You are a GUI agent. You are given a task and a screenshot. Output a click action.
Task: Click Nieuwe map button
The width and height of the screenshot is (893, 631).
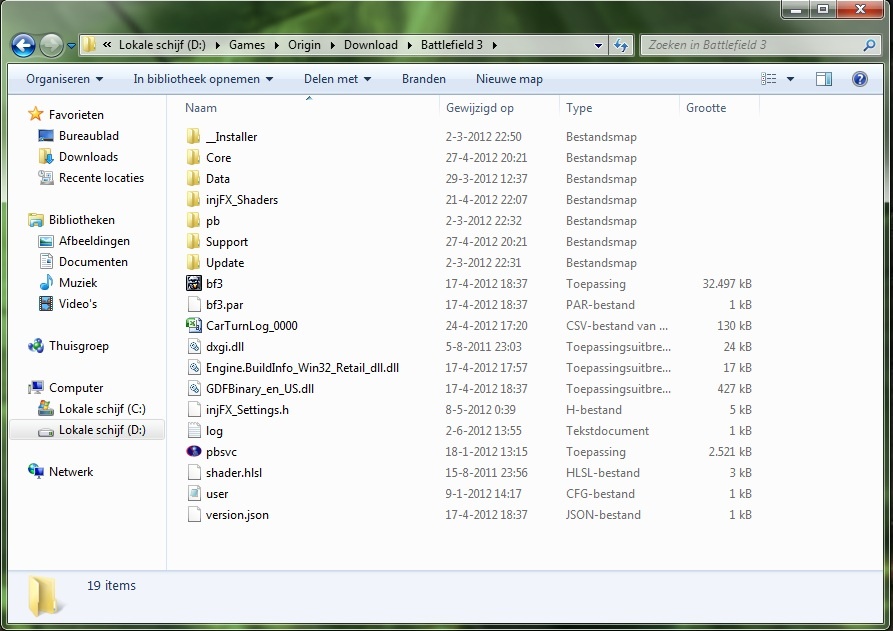tap(509, 79)
